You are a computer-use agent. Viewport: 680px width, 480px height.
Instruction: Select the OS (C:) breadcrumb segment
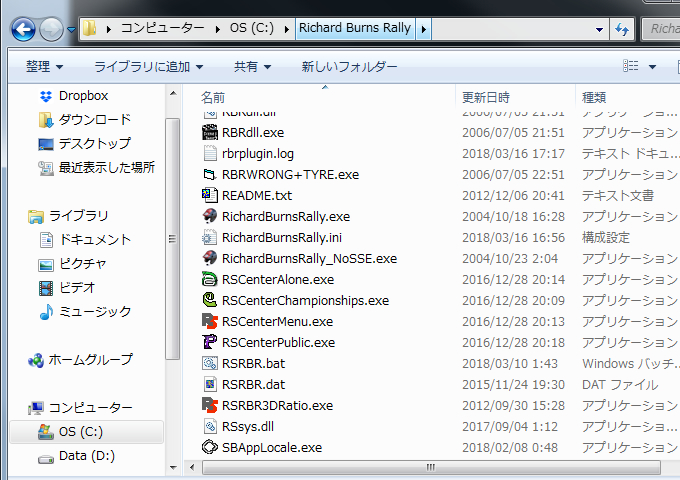coord(252,29)
